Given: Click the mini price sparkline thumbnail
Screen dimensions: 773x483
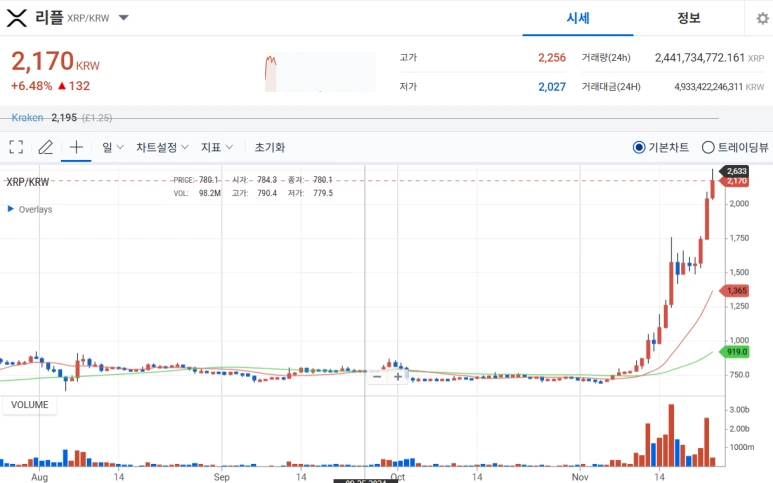Looking at the screenshot, I should point(320,72).
